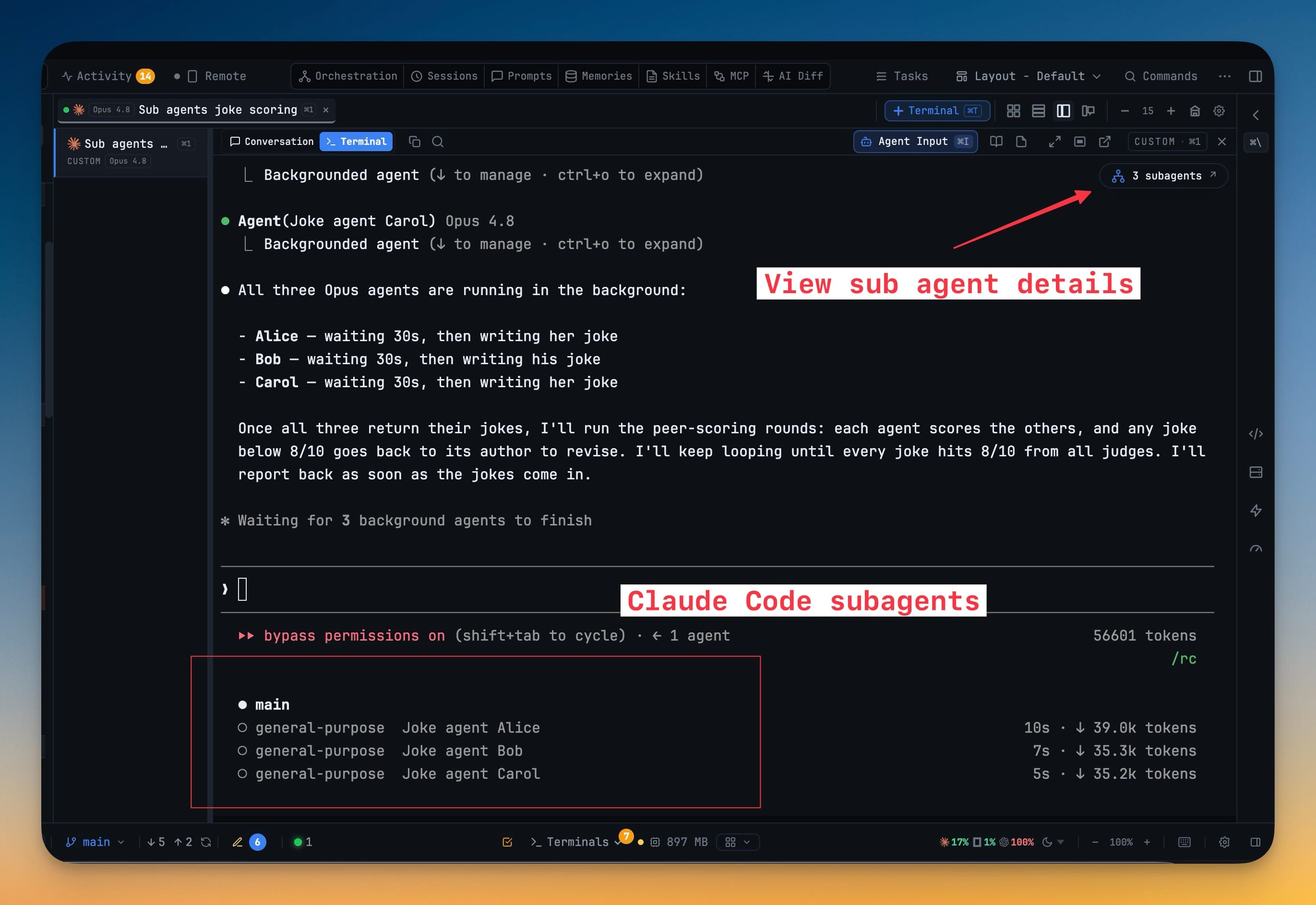Viewport: 1316px width, 905px height.
Task: Click the code brackets icon in right sidebar
Action: coord(1256,434)
